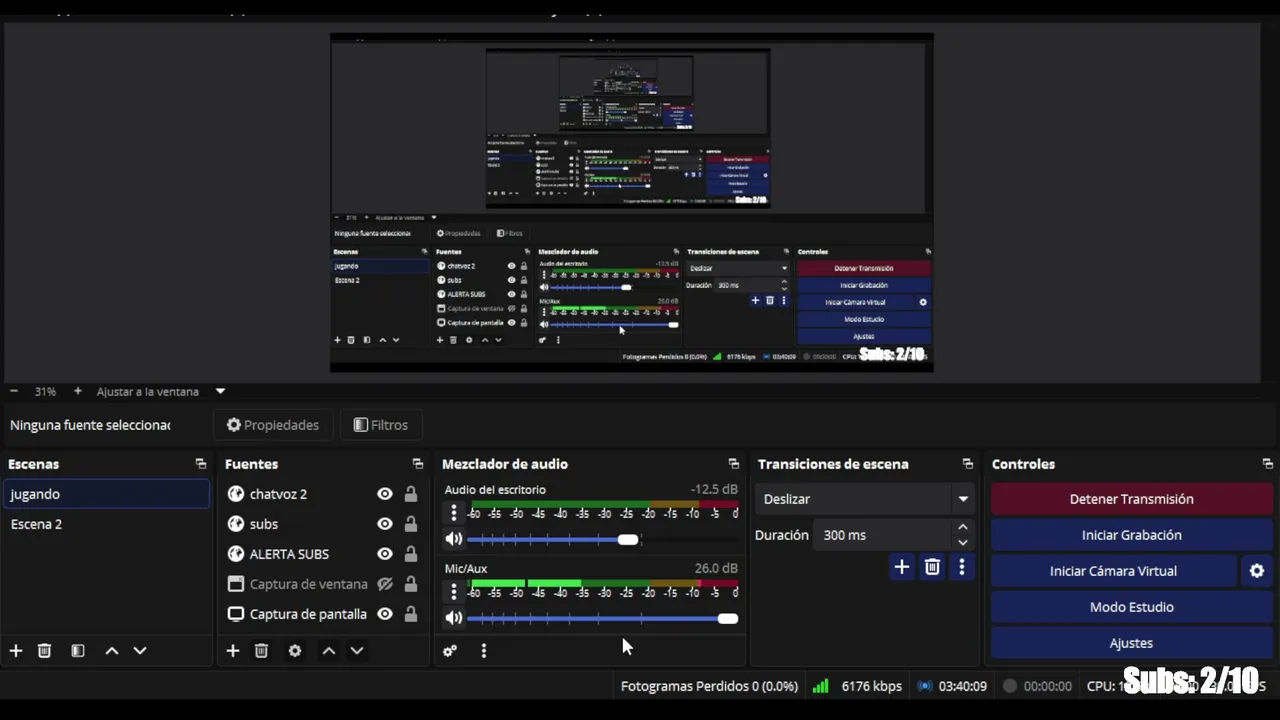The width and height of the screenshot is (1280, 720).
Task: Remove selected source trash icon in Fuentes
Action: tap(261, 651)
